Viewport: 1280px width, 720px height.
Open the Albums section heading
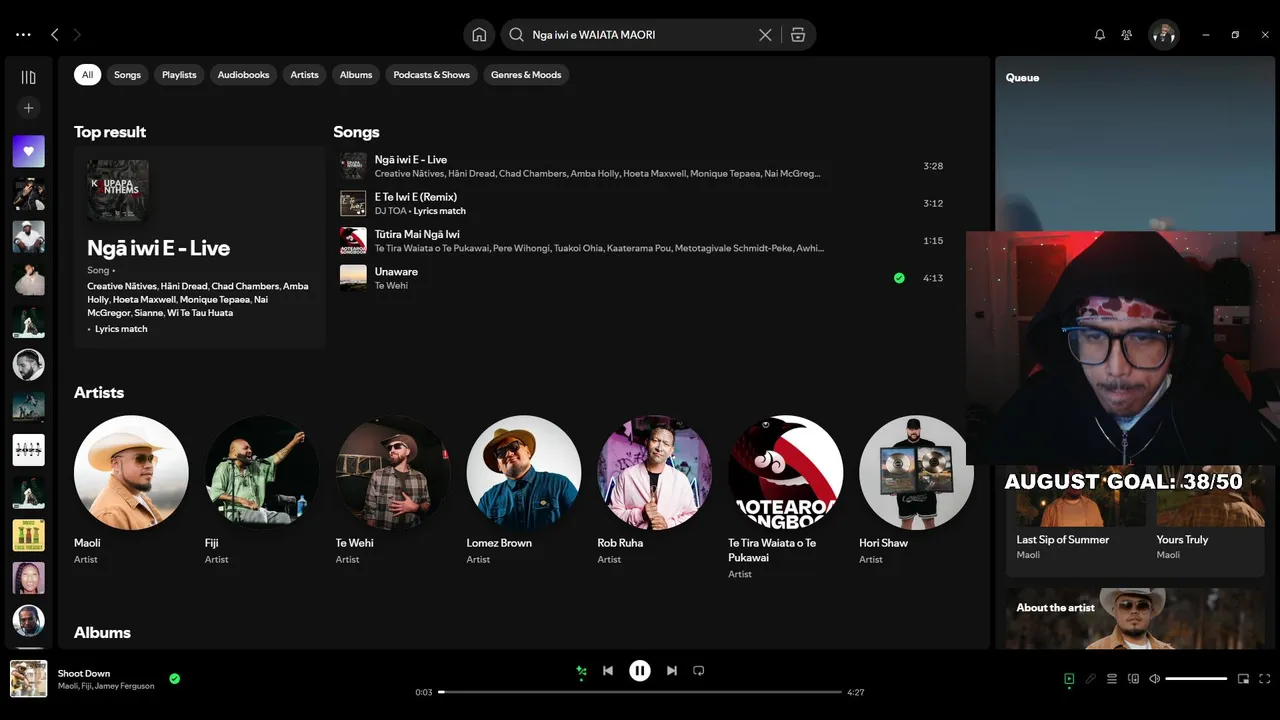[x=102, y=632]
